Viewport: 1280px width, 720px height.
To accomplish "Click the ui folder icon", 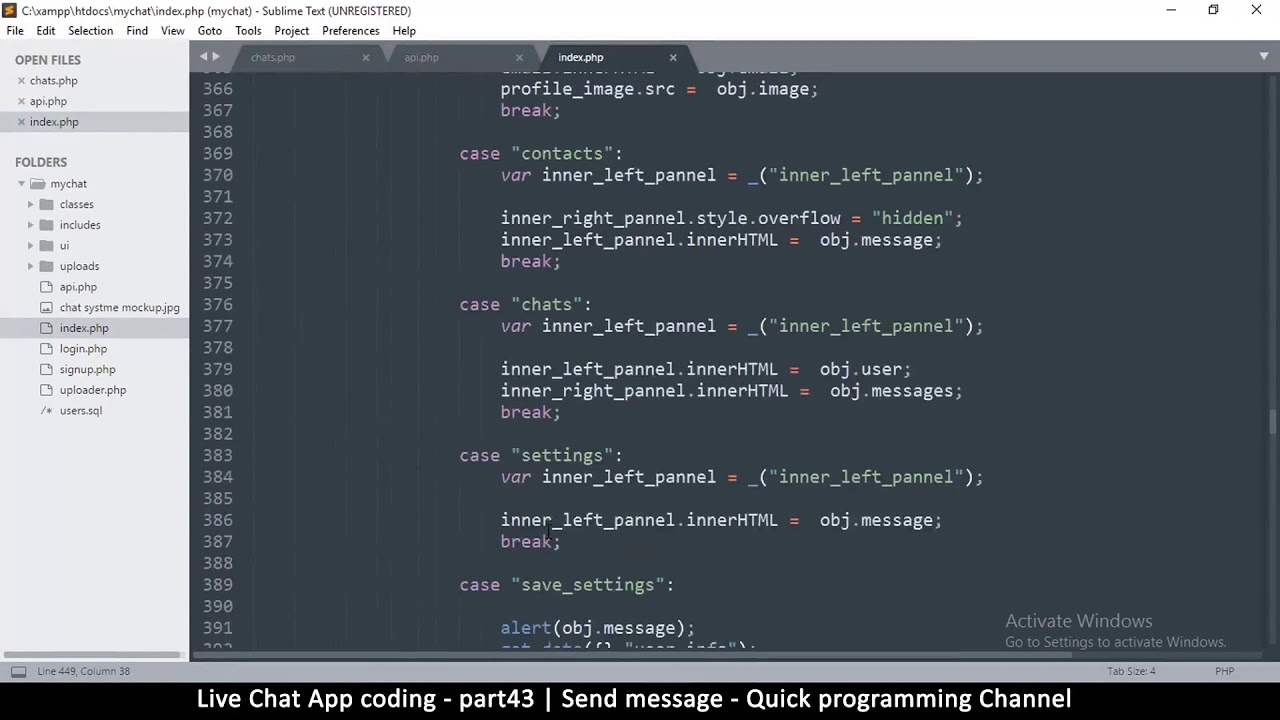I will point(46,246).
